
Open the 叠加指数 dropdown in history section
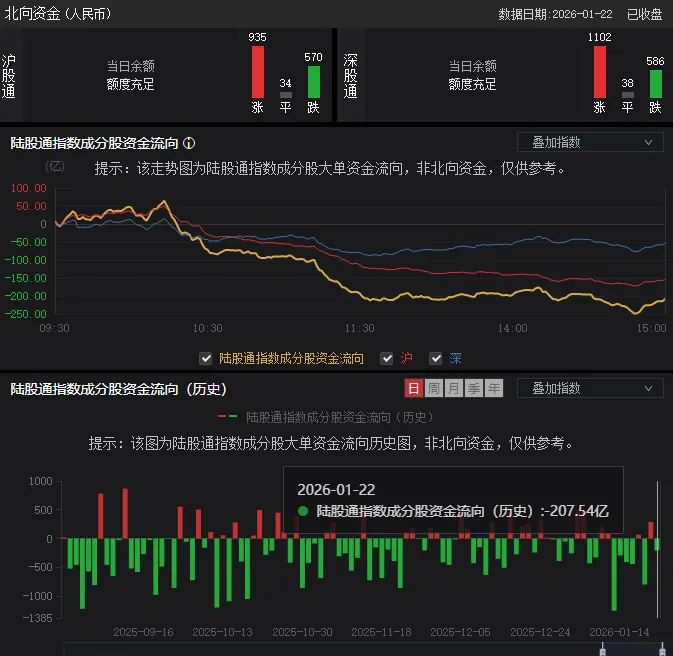(590, 389)
